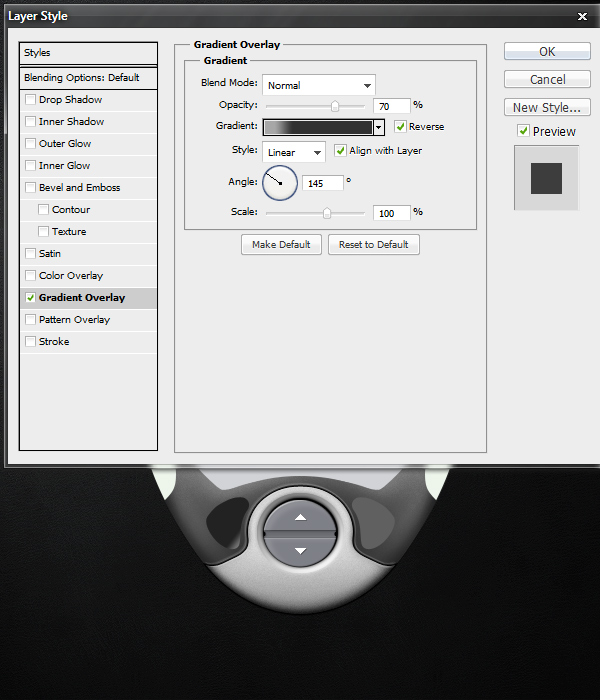This screenshot has width=600, height=700.
Task: Click the down arrow on the canvas button
Action: [x=300, y=551]
